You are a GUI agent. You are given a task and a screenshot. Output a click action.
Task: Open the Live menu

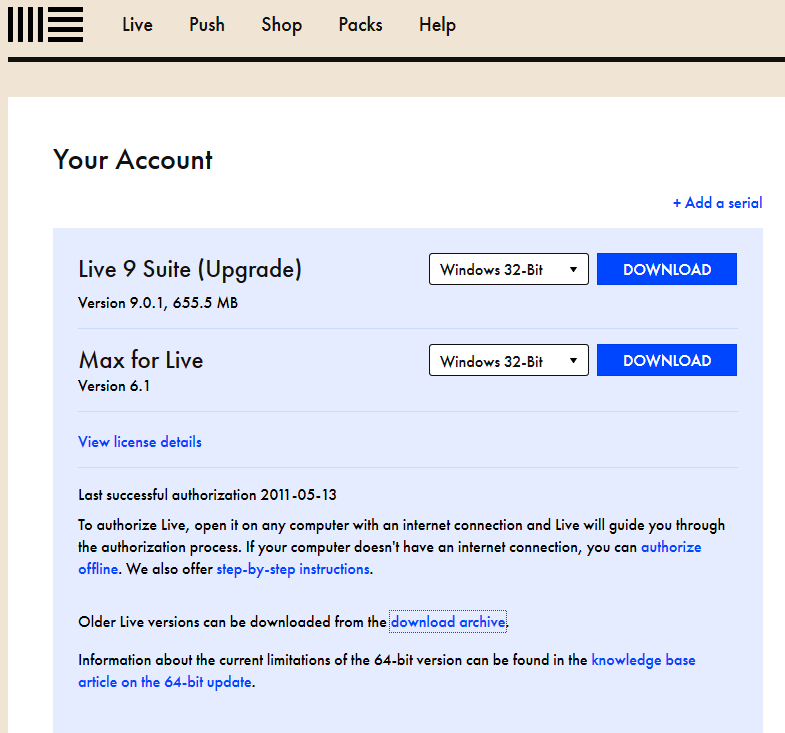point(137,25)
